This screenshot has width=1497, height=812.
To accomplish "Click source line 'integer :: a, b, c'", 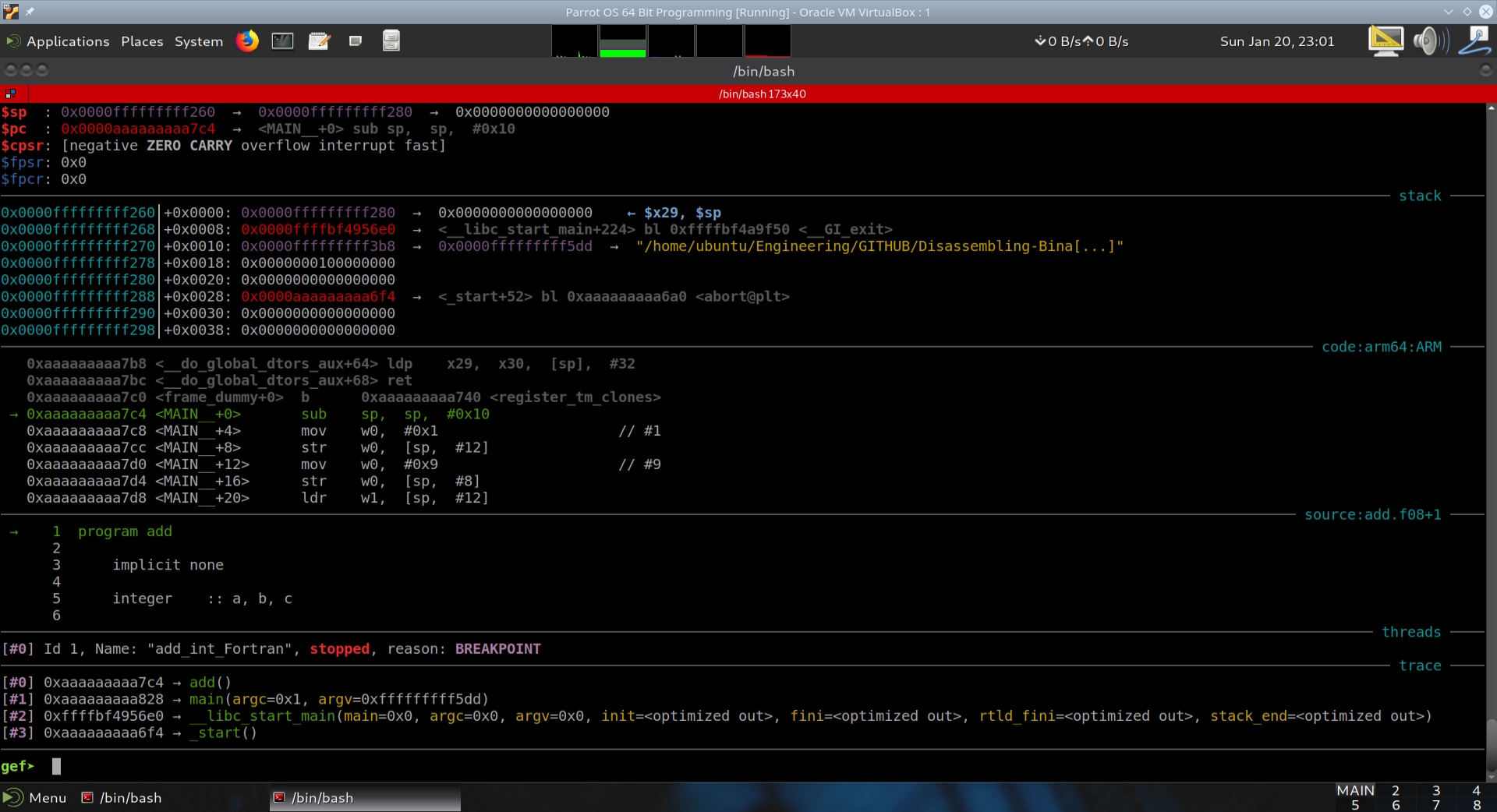I will tap(202, 598).
